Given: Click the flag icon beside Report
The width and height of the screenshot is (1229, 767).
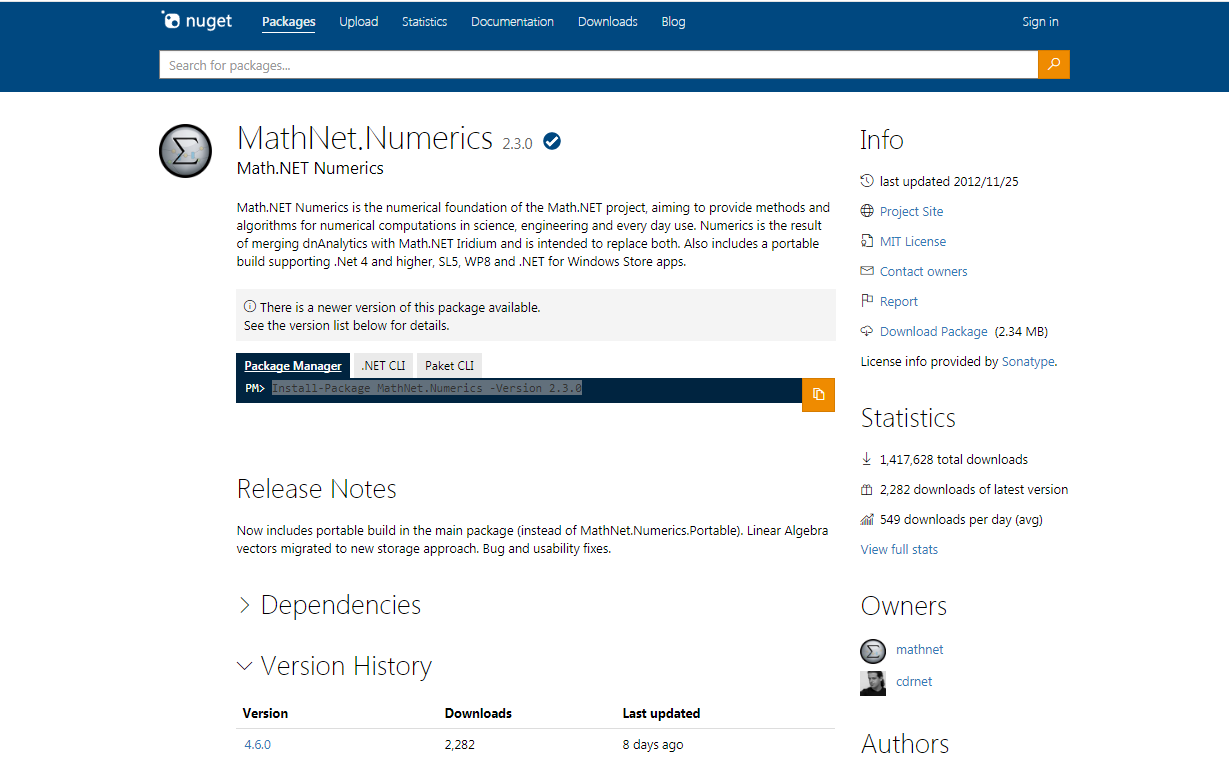Looking at the screenshot, I should pos(867,301).
